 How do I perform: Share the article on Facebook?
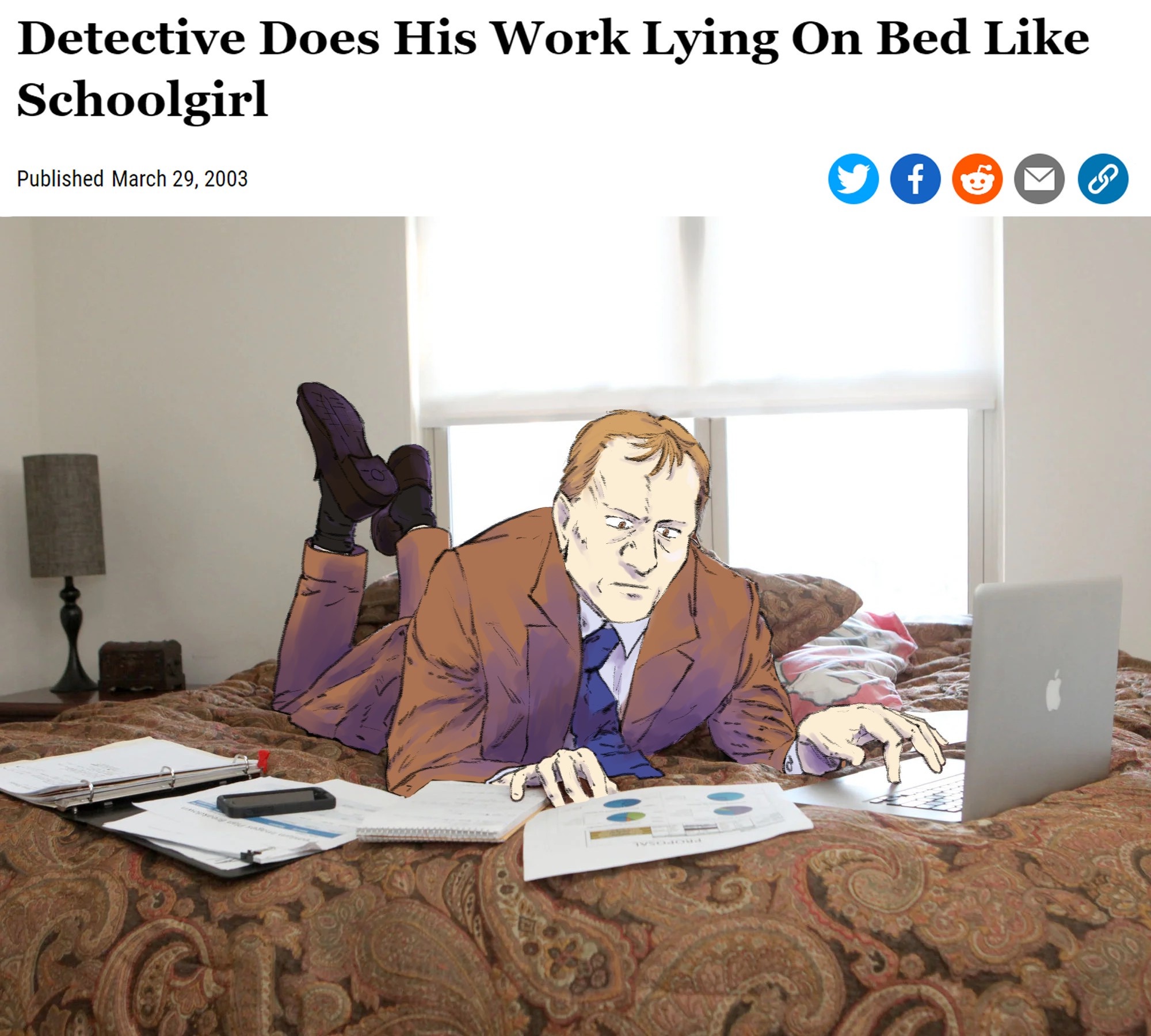(x=915, y=178)
